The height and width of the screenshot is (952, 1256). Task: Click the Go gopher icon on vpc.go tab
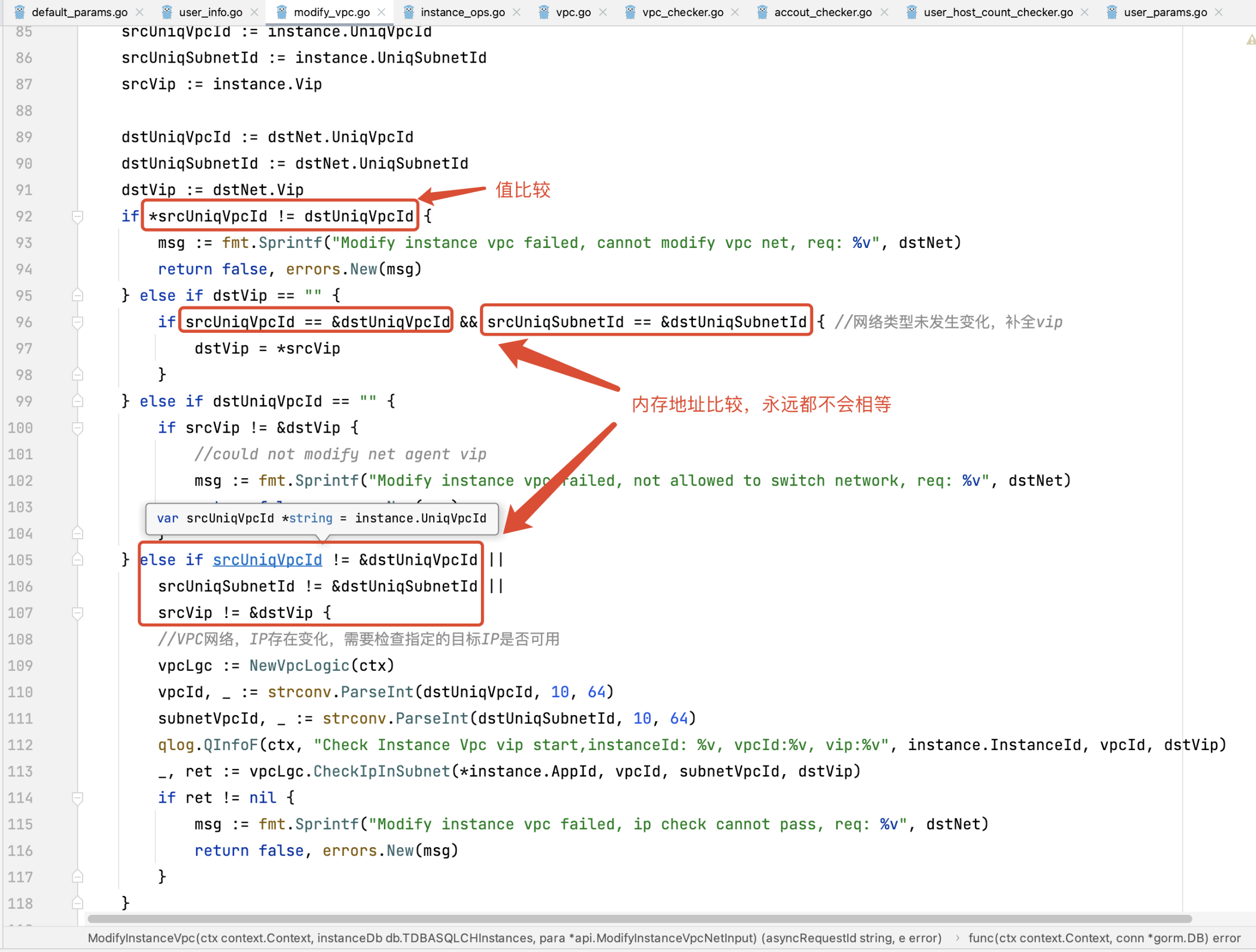coord(543,12)
